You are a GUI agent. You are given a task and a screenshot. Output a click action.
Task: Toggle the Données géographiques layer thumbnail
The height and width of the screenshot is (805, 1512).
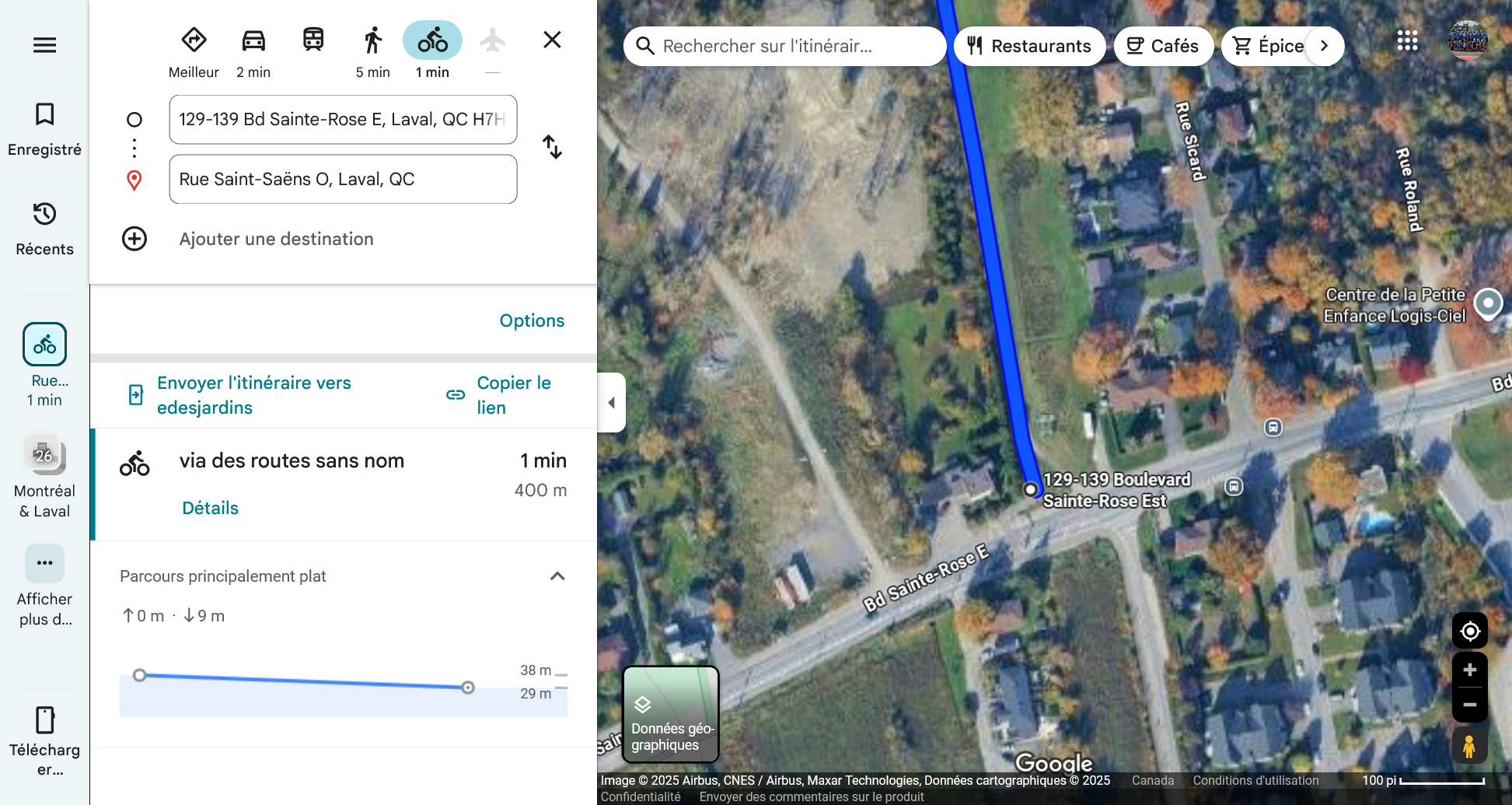click(671, 714)
